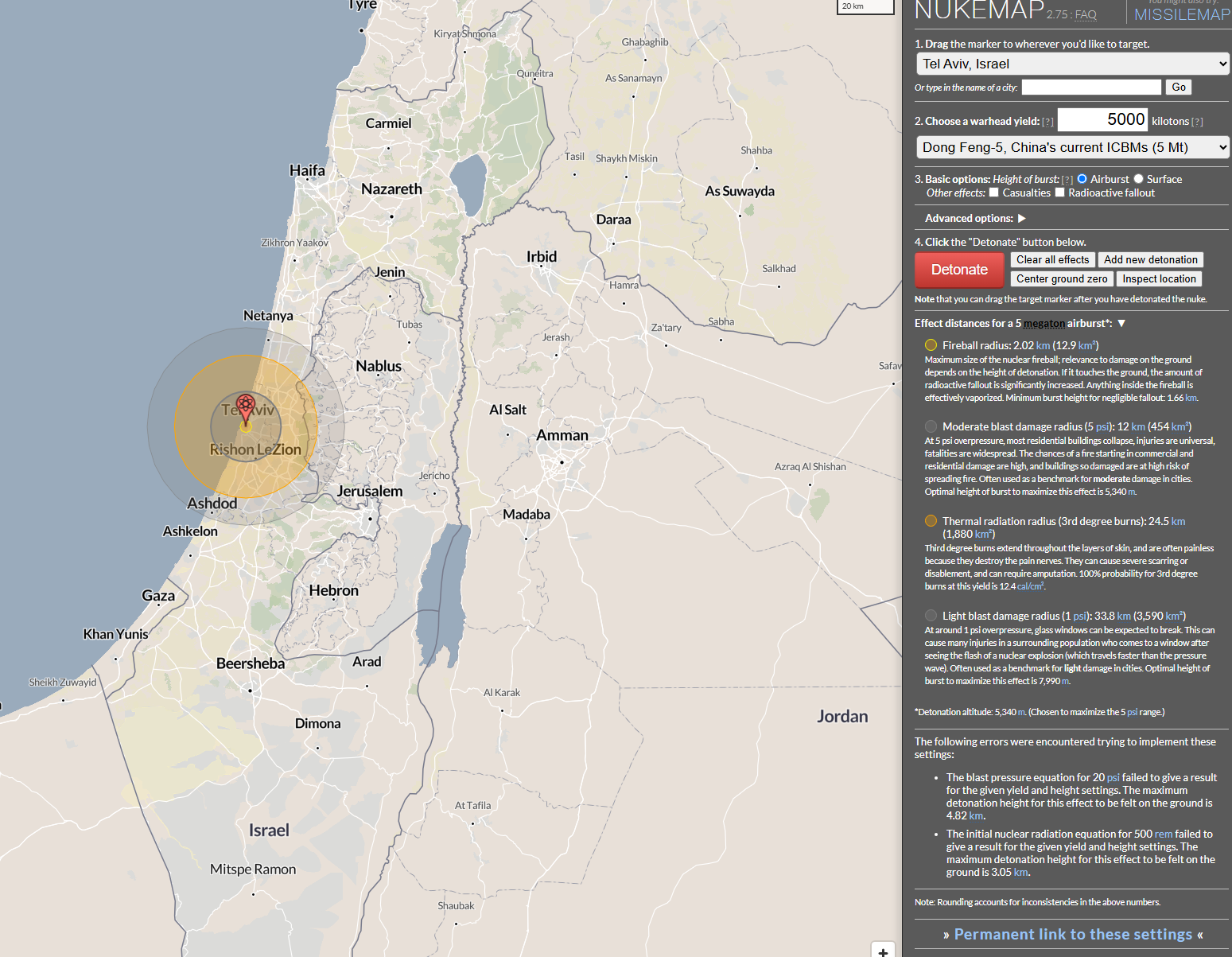
Task: Click the Ashdod label on the map
Action: (x=212, y=504)
